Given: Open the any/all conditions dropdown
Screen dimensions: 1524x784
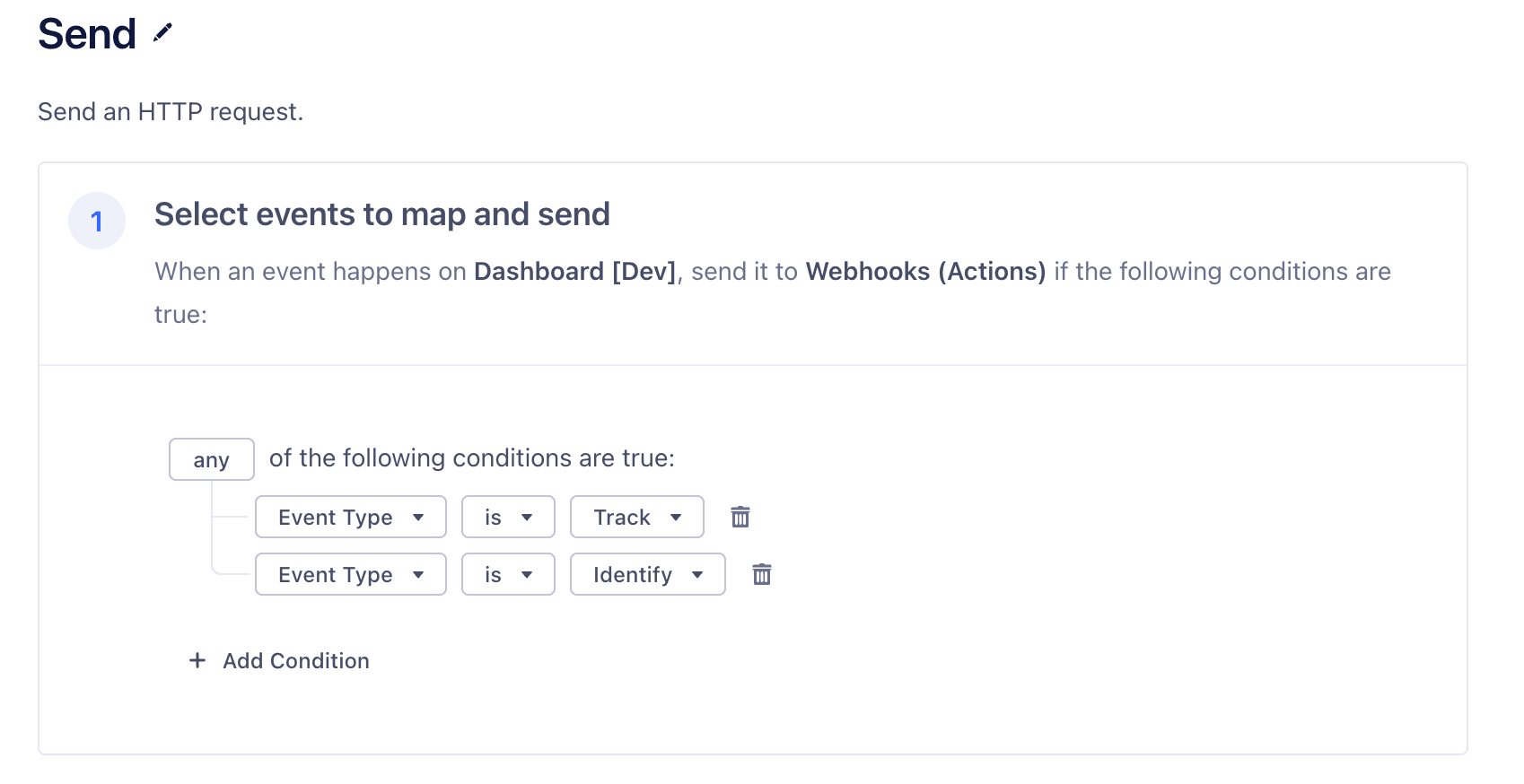Looking at the screenshot, I should 211,459.
